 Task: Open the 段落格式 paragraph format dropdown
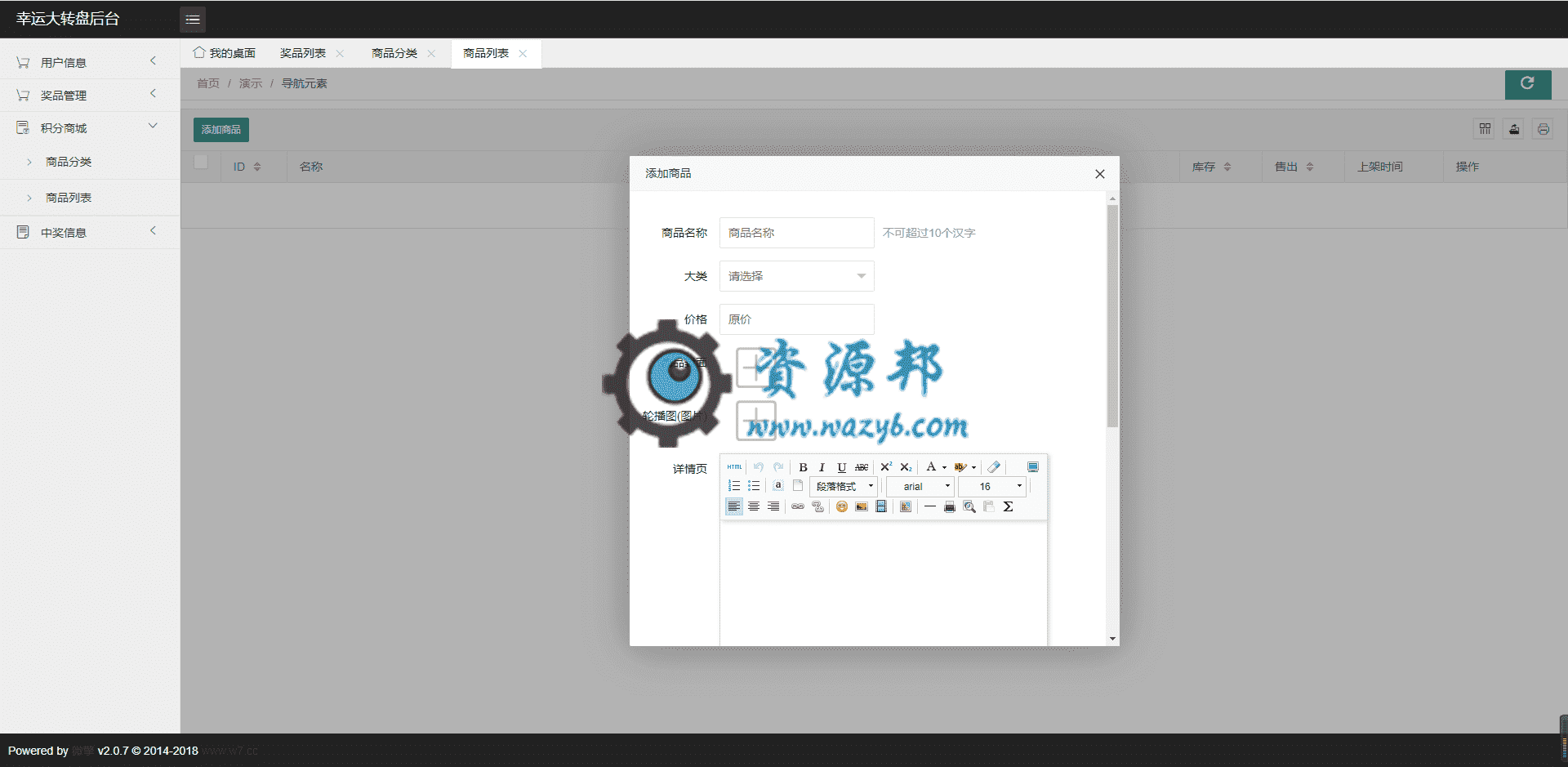click(x=844, y=486)
